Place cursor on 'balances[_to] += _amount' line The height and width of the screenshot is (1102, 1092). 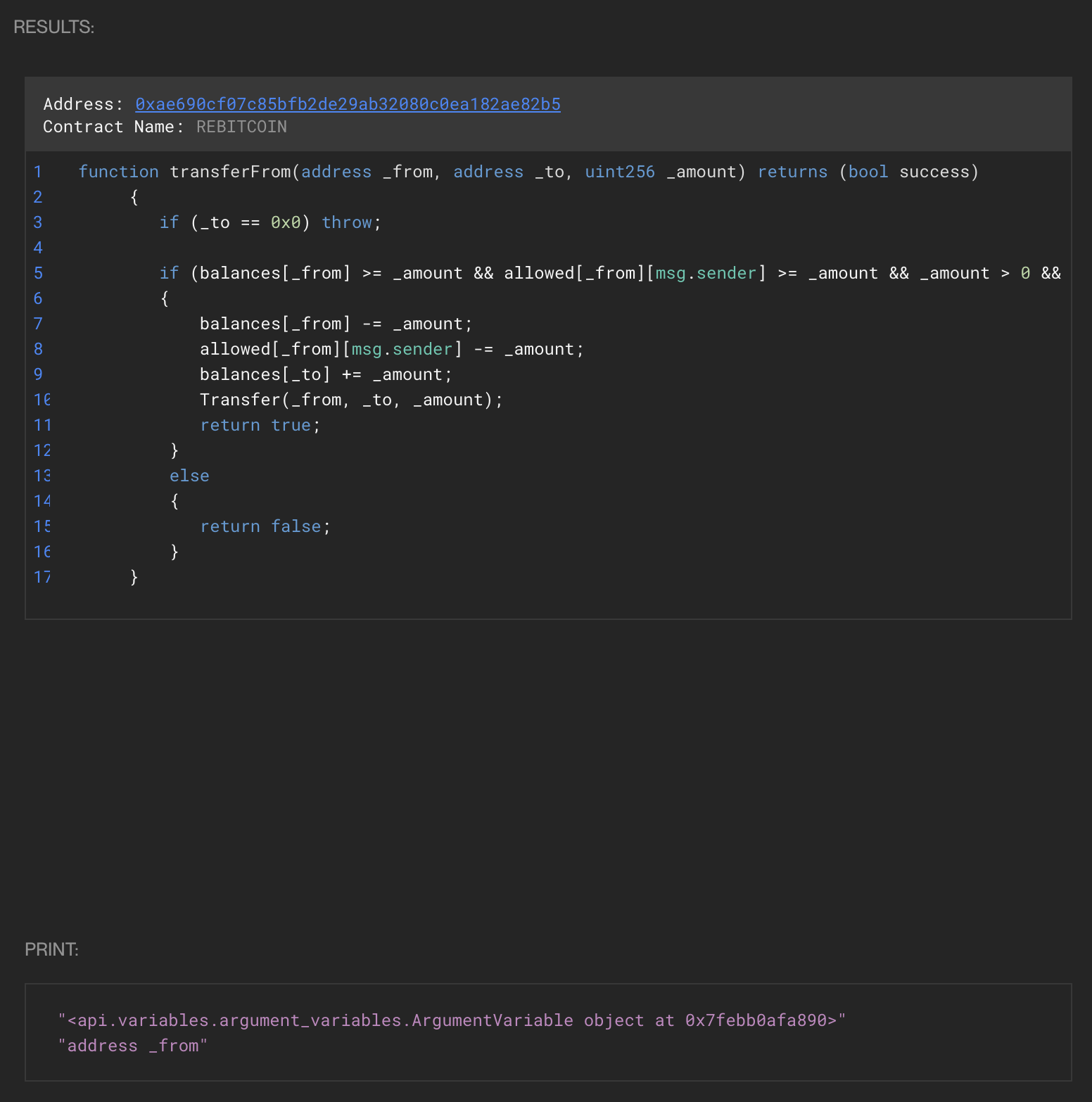326,374
